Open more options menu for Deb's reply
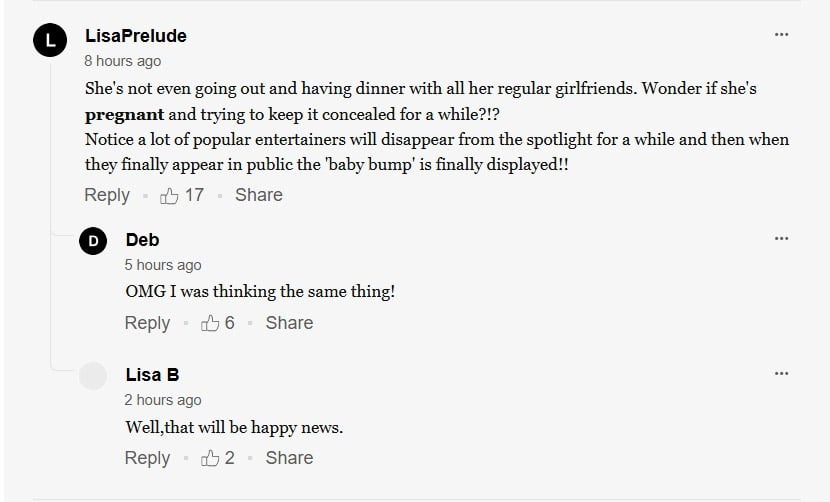The image size is (830, 502). tap(782, 238)
